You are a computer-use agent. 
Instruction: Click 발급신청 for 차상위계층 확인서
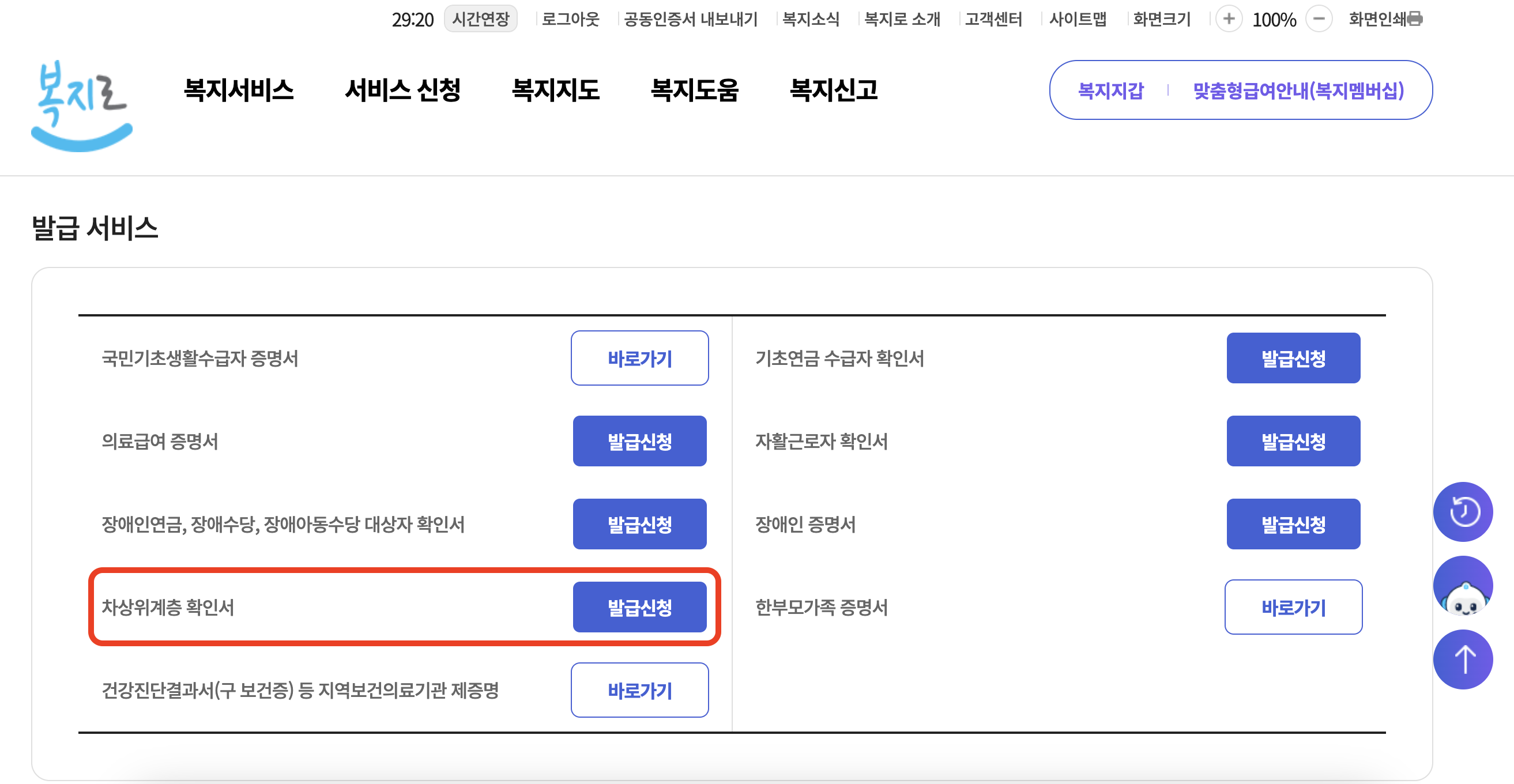pos(639,607)
